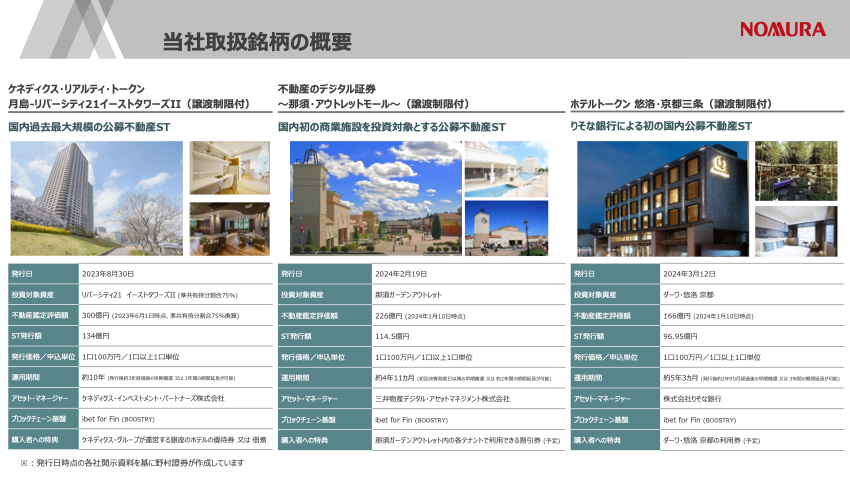Viewport: 850px width, 478px height.
Task: Open the hotel night exterior photo
Action: click(662, 199)
